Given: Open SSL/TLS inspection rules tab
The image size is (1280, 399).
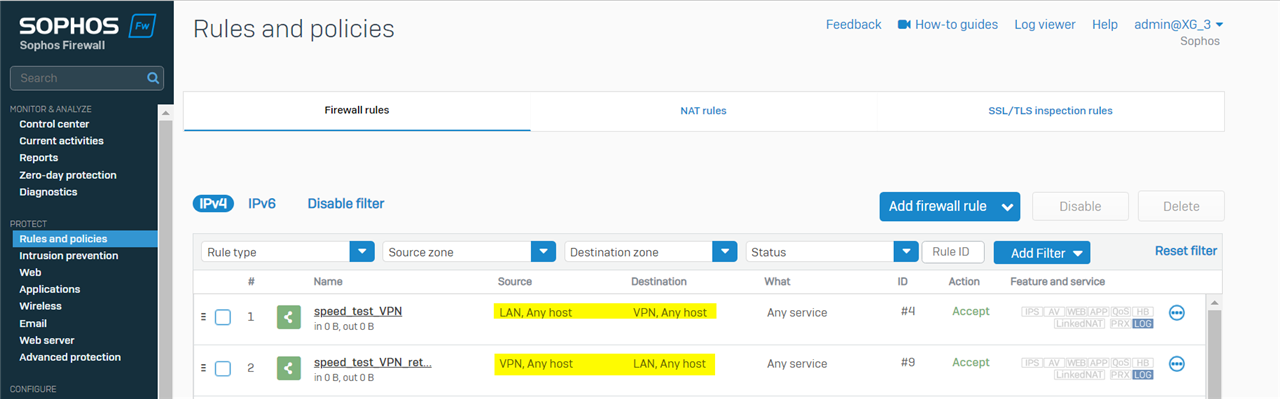Looking at the screenshot, I should 1050,111.
